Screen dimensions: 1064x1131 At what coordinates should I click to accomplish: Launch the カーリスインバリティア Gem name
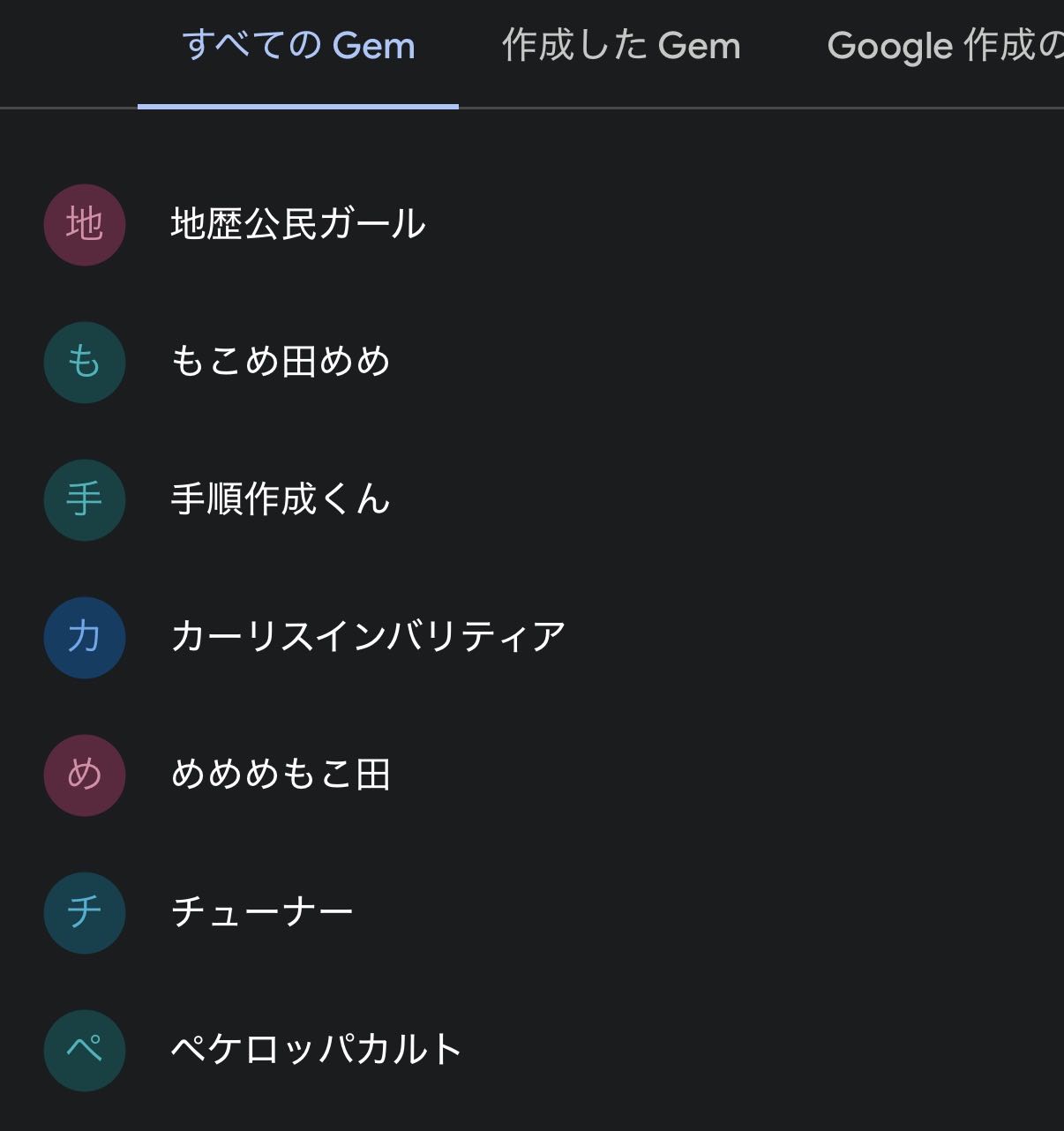(x=368, y=637)
